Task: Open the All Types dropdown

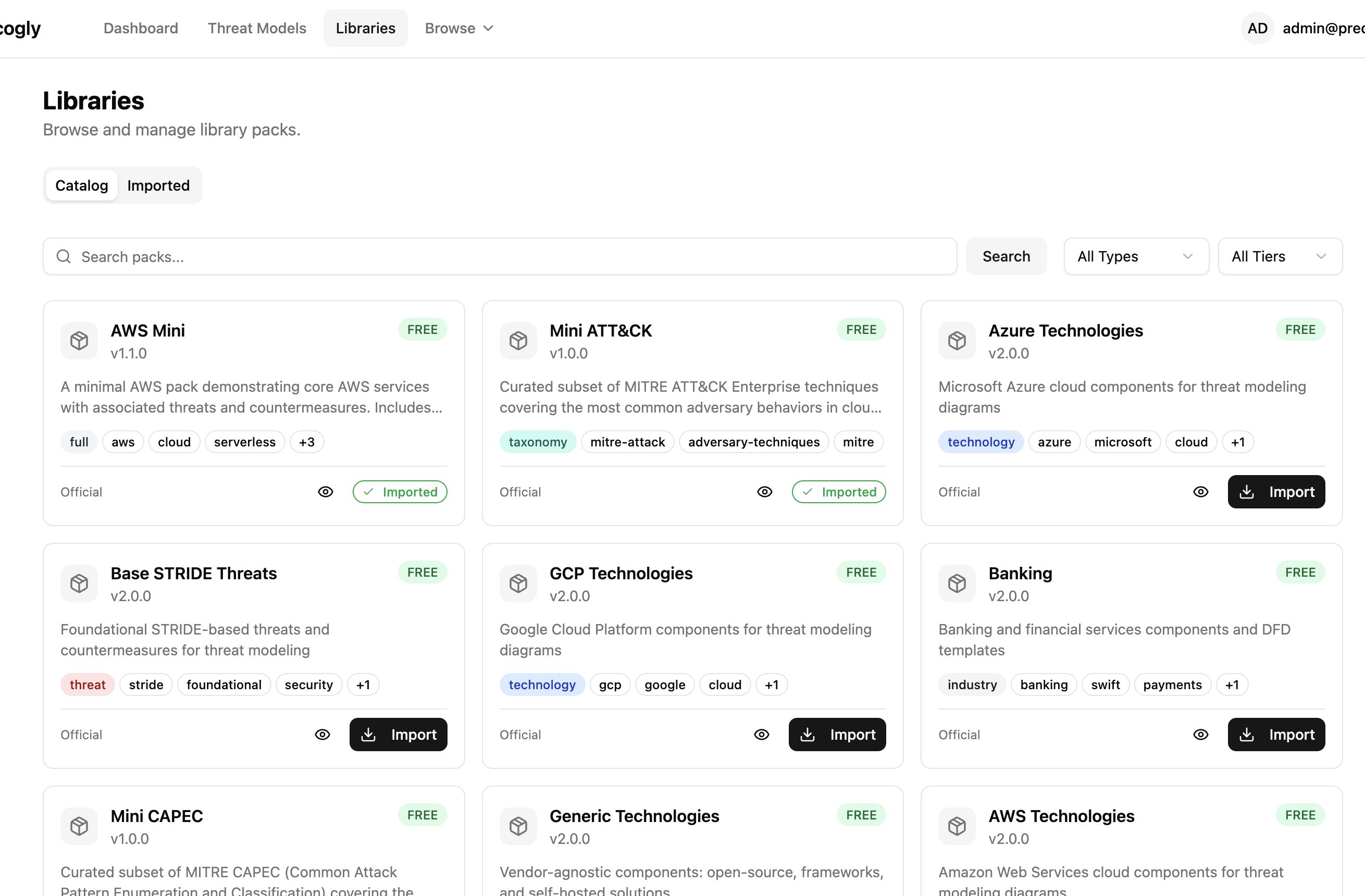Action: (x=1136, y=256)
